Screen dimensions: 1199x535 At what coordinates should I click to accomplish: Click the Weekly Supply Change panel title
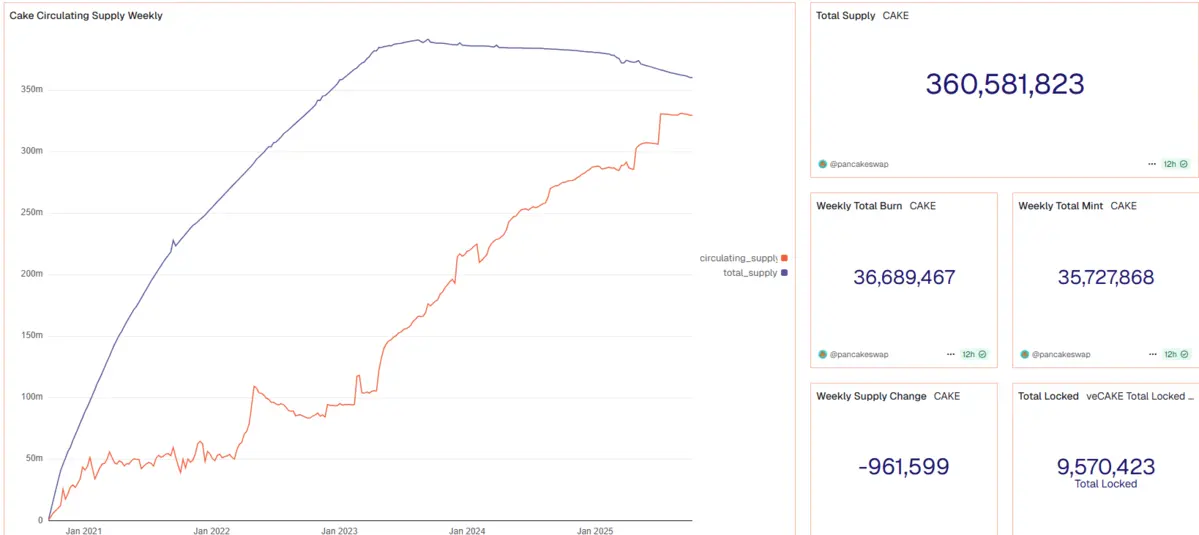click(x=871, y=396)
